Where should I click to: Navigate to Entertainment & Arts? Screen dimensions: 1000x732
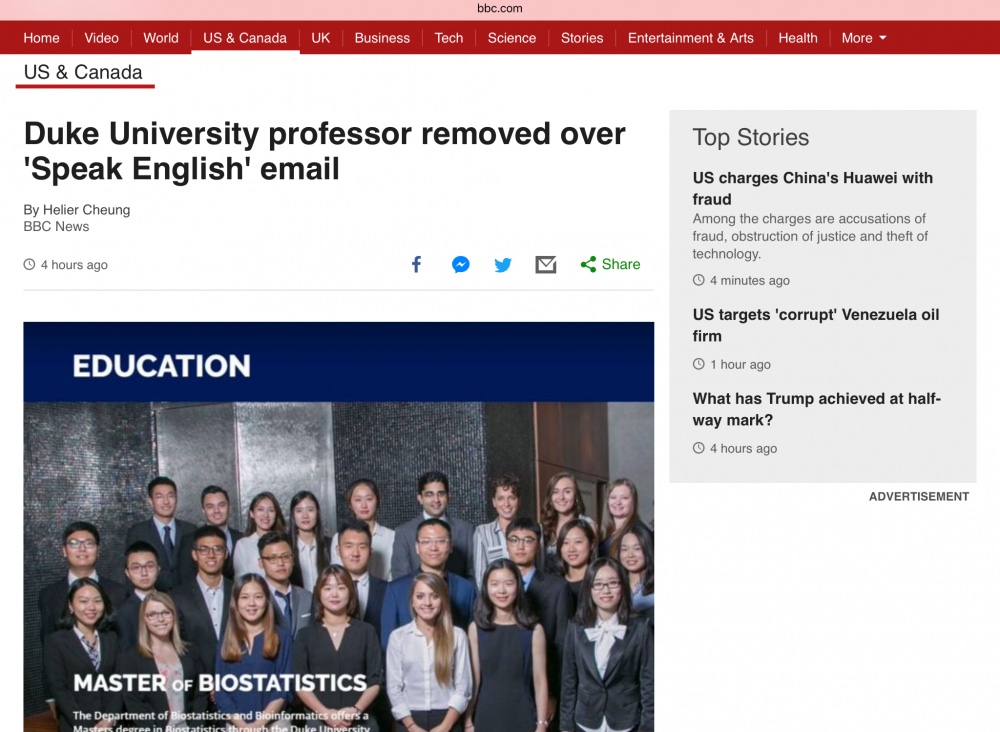click(x=690, y=38)
